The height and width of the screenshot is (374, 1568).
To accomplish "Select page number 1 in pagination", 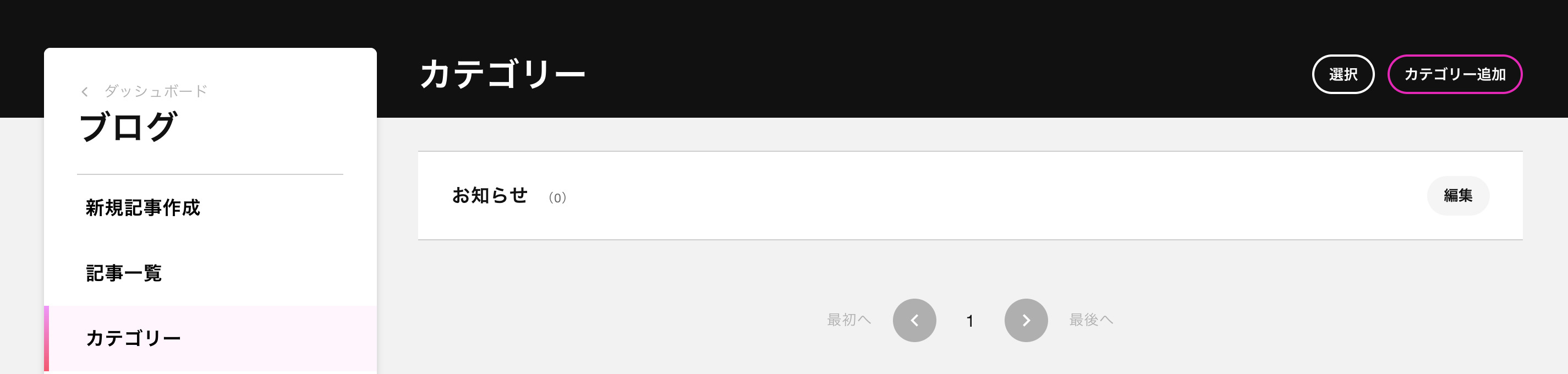I will [969, 321].
